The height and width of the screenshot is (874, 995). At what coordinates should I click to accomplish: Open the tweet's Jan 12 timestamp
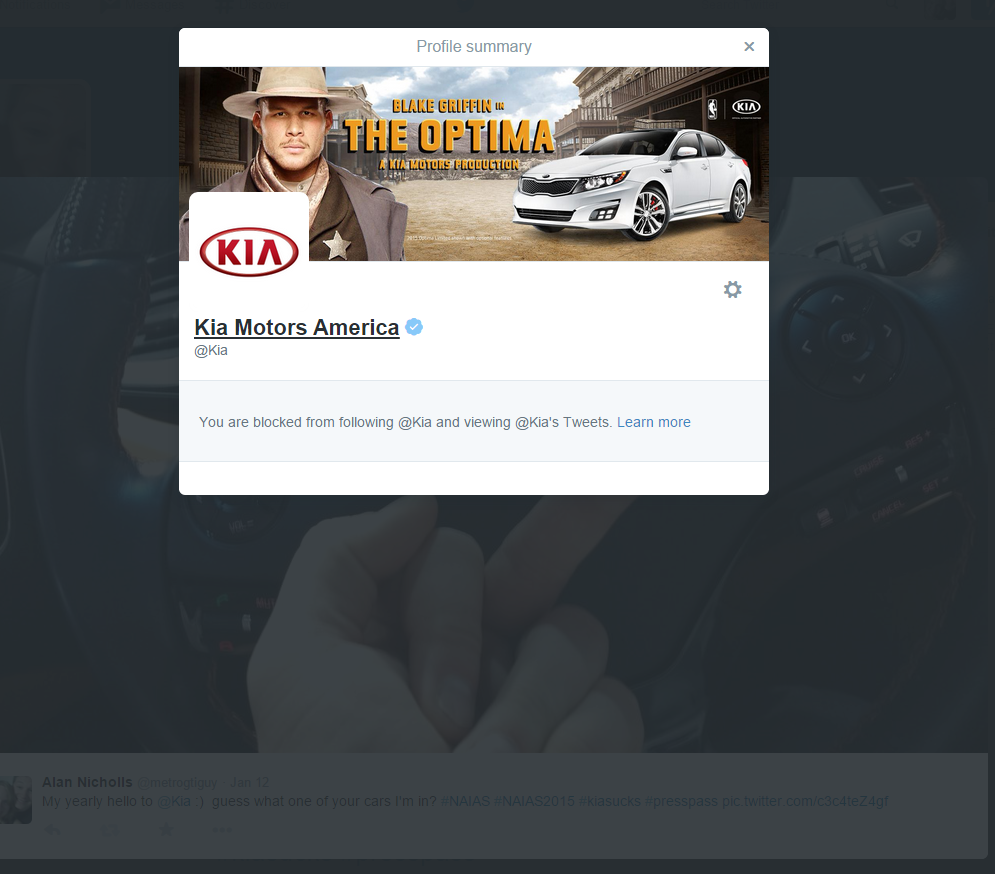tap(249, 783)
